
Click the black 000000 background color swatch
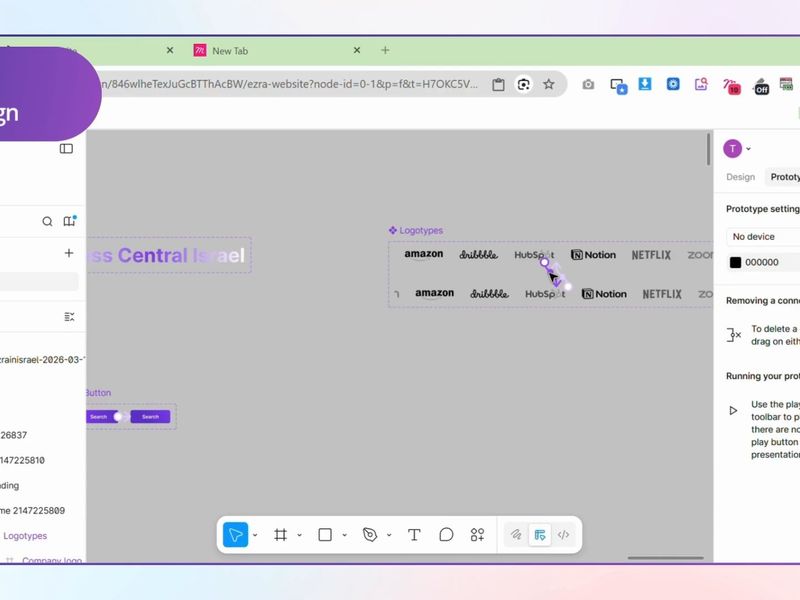point(735,262)
